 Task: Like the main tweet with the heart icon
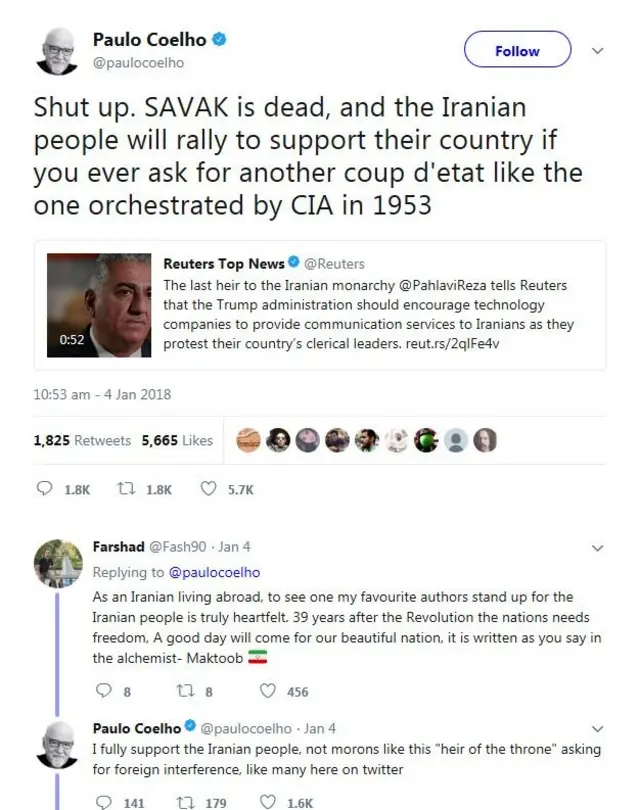(209, 489)
